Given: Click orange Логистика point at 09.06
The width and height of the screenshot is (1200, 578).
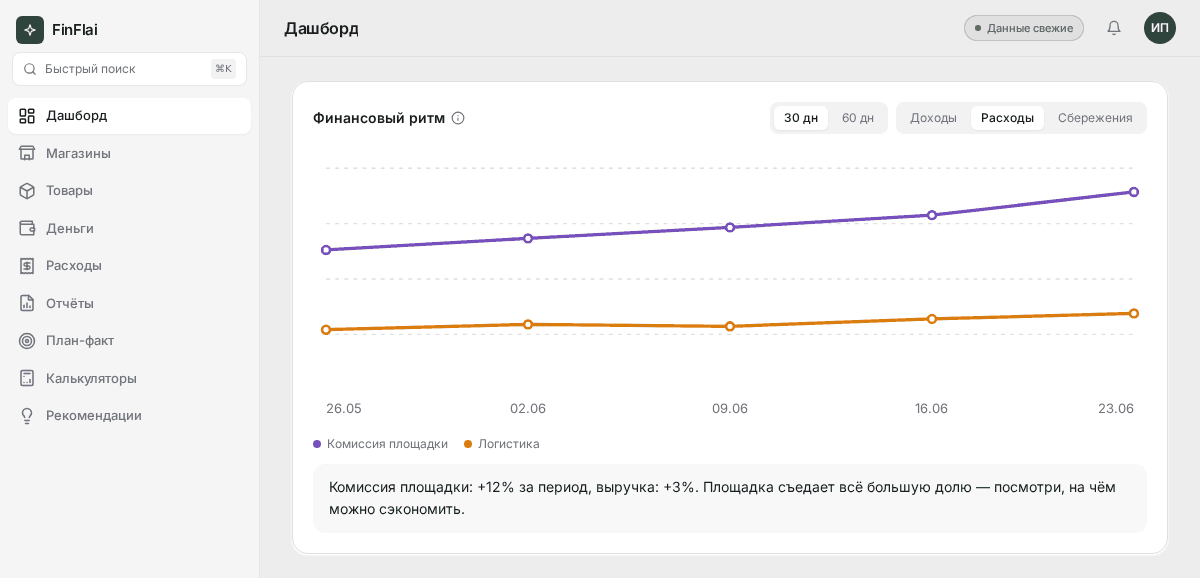Looking at the screenshot, I should click(730, 326).
